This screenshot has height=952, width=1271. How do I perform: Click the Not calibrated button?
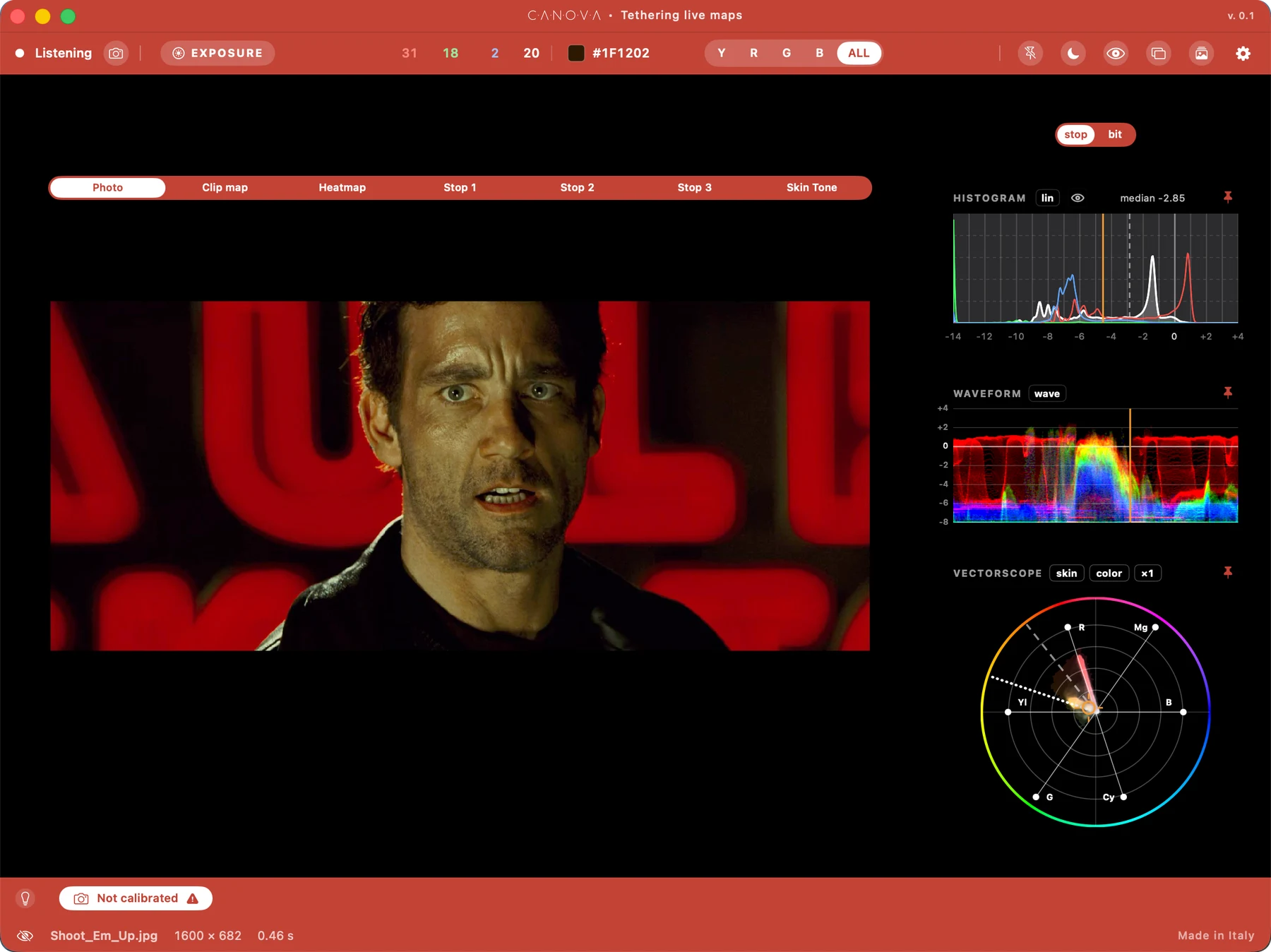coord(136,898)
